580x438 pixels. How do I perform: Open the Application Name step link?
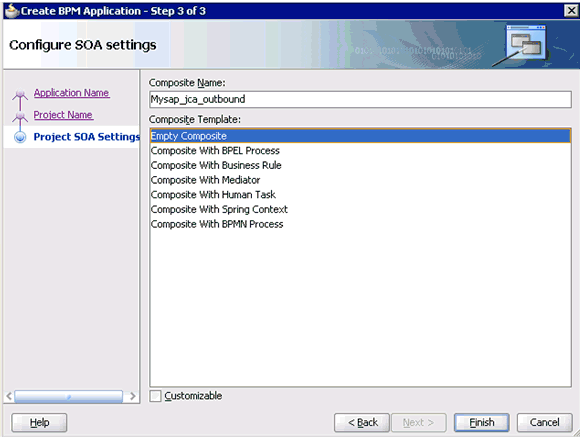click(71, 93)
